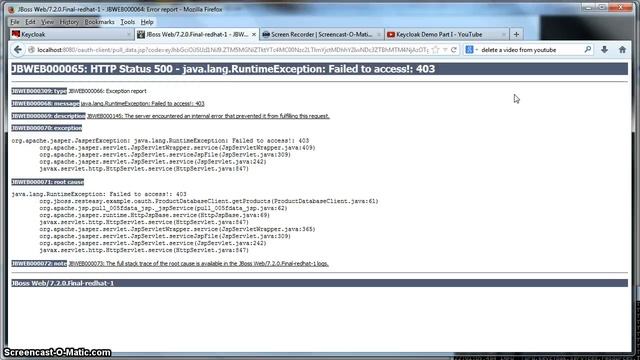640x360 pixels.
Task: Click the 'JBoss Web/7.2.0.Final-redhat-1' footer text
Action: [63, 283]
